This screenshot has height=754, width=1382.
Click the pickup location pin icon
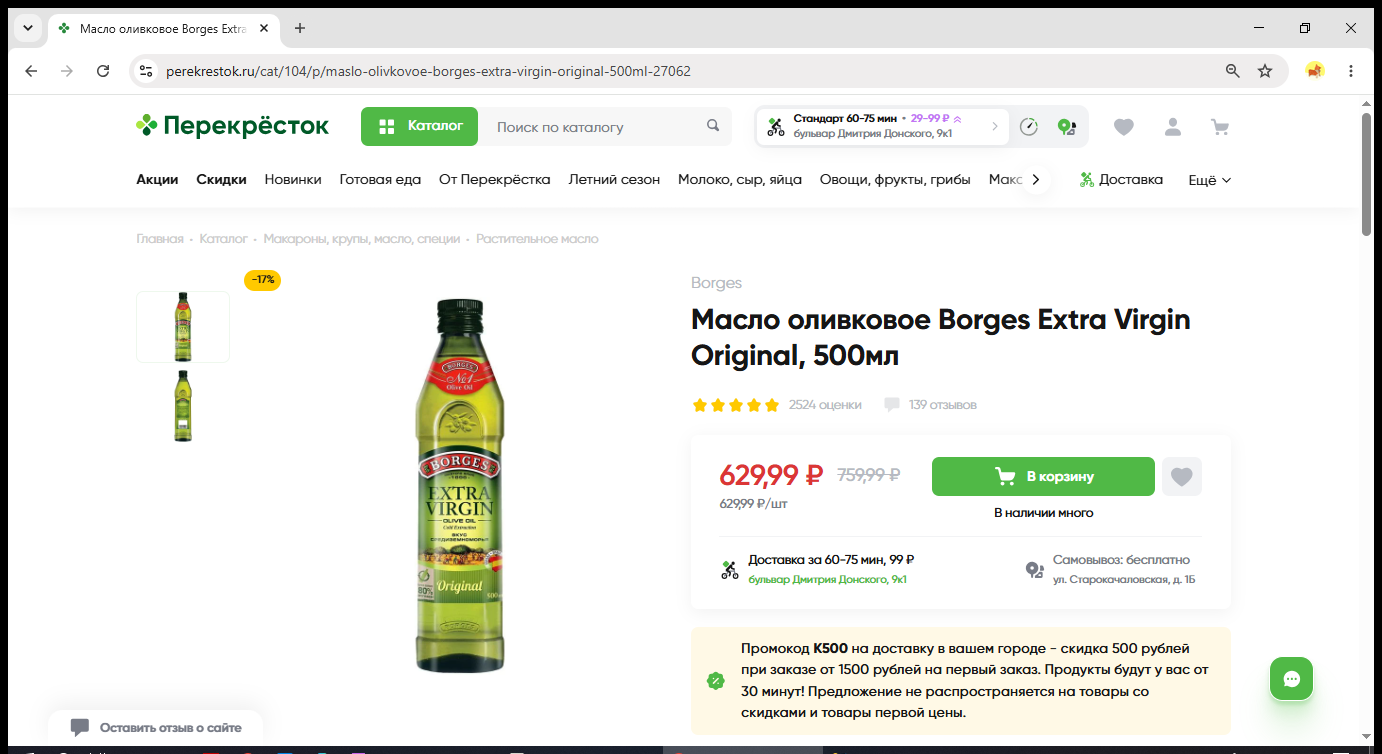coord(1066,127)
